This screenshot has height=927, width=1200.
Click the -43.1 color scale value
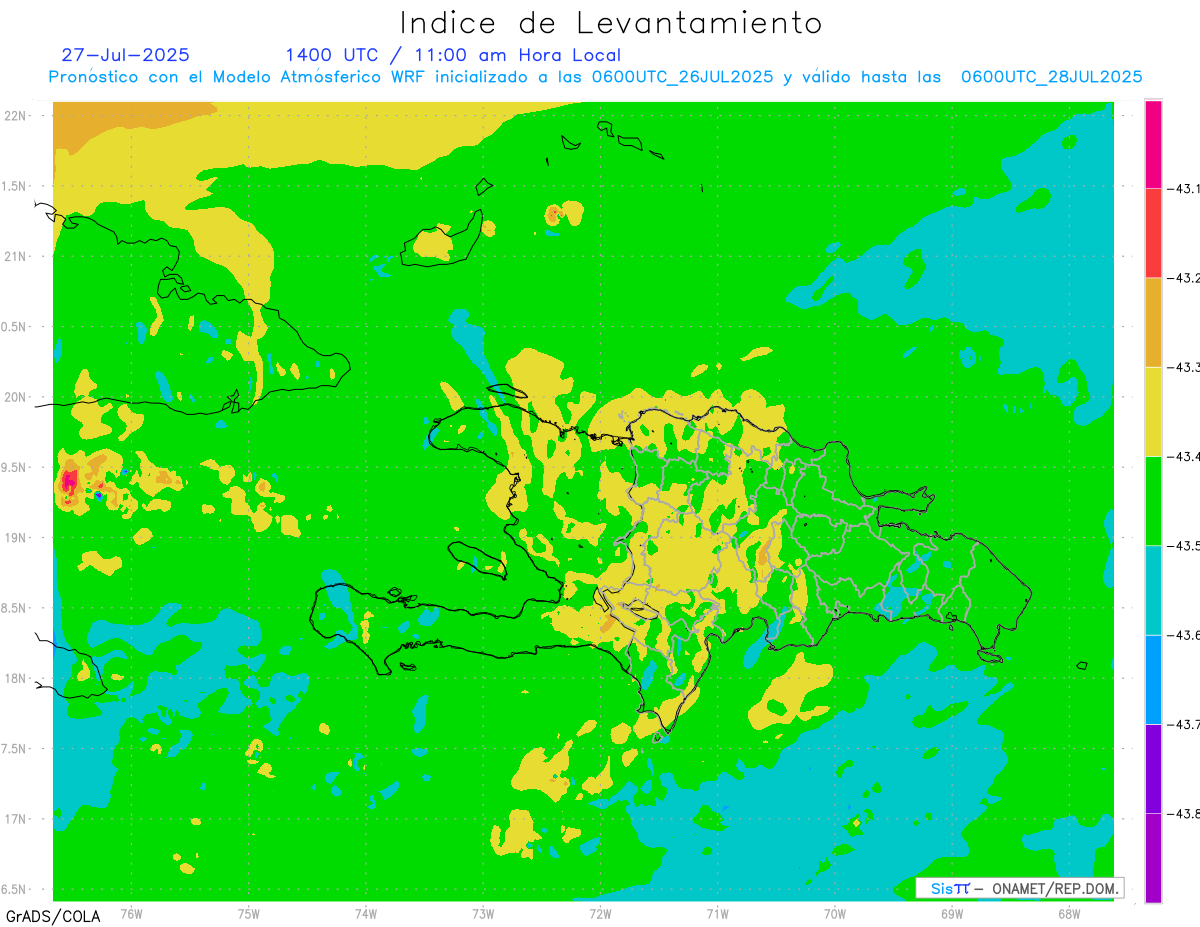click(1184, 188)
